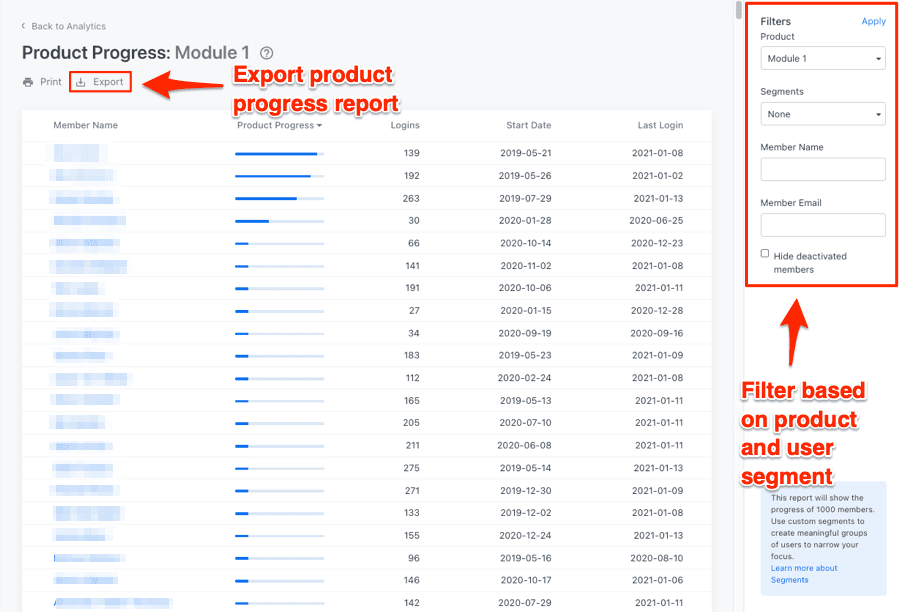Sort by Product Progress column header
This screenshot has height=612, width=900.
click(276, 125)
